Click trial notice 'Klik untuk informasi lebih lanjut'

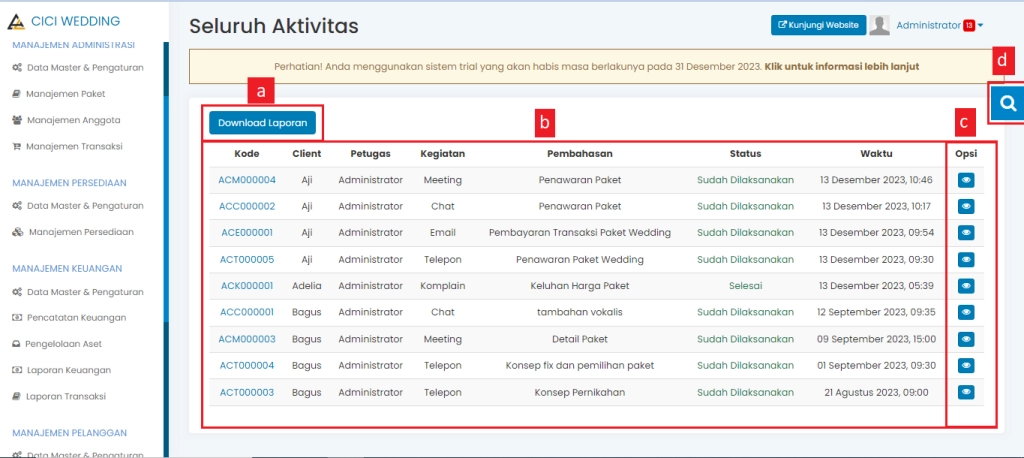pyautogui.click(x=842, y=68)
